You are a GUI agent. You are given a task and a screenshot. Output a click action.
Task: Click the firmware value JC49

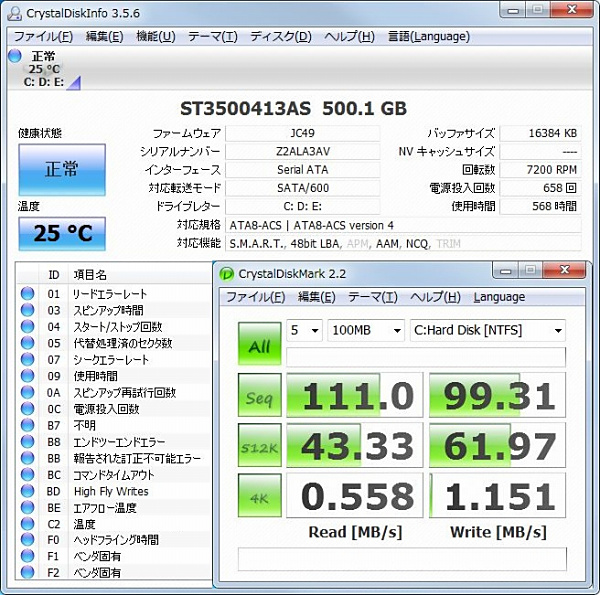click(x=303, y=133)
